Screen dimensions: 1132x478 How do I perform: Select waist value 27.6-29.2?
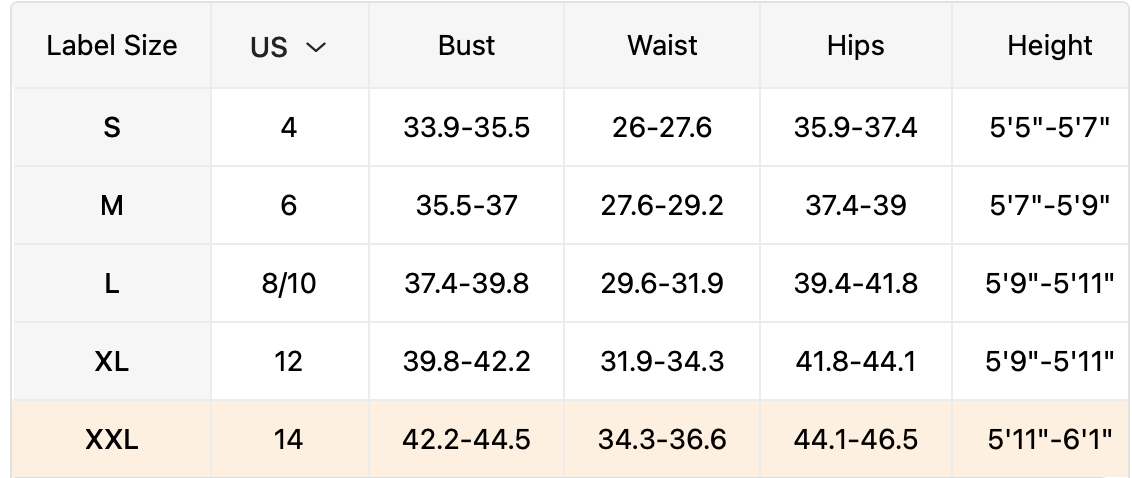pyautogui.click(x=662, y=206)
